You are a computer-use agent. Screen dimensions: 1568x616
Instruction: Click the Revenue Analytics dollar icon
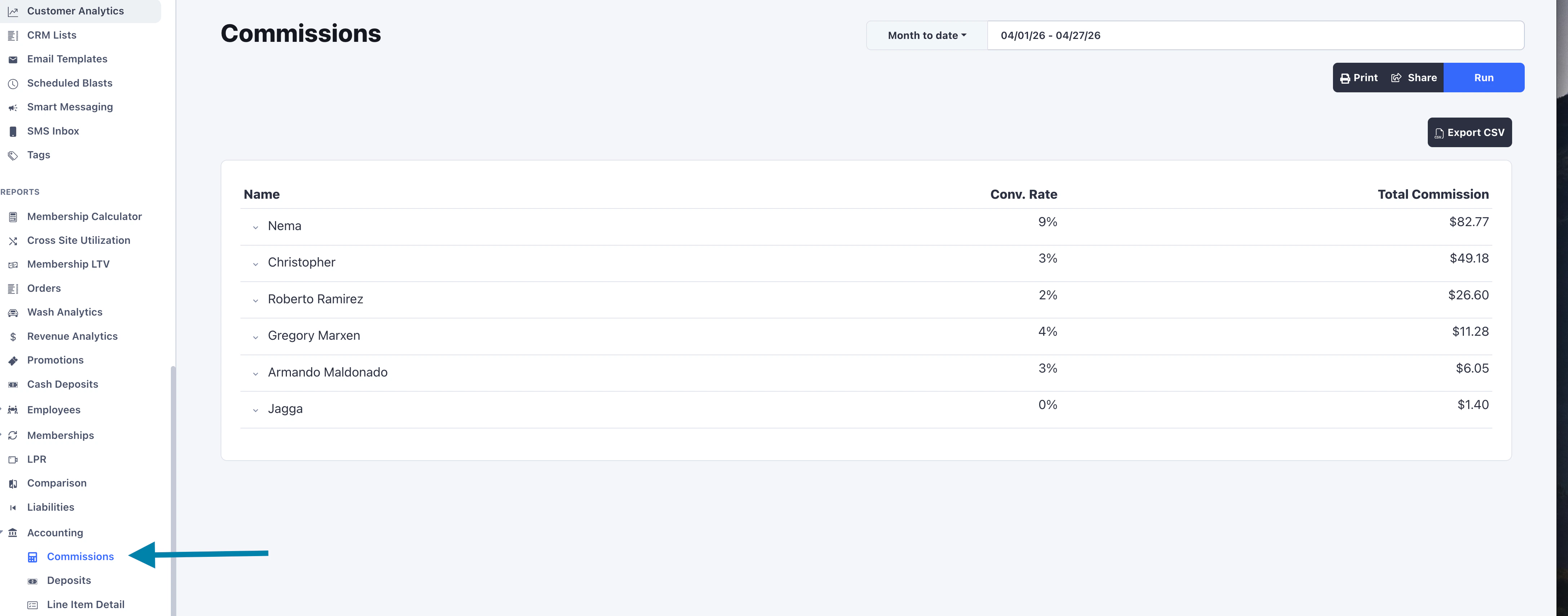[13, 336]
